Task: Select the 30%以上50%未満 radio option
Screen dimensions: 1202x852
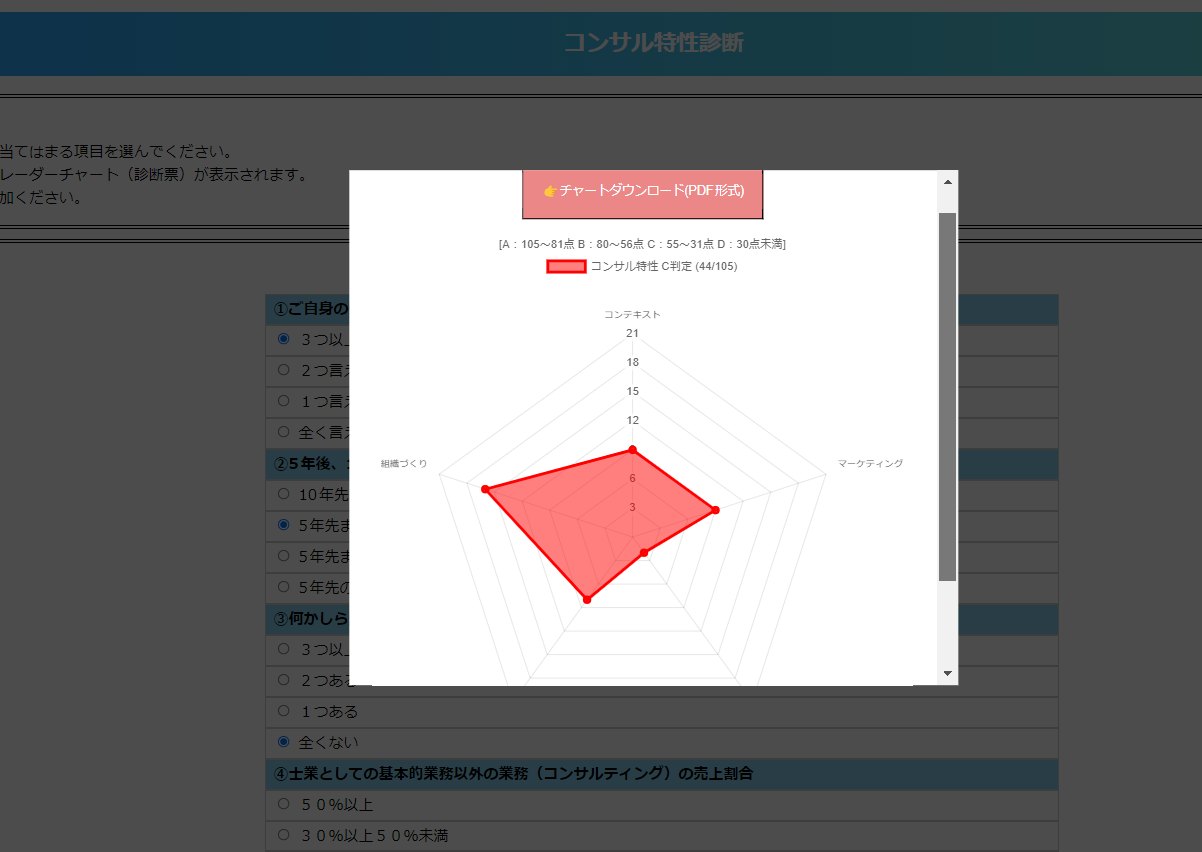Action: [x=283, y=835]
